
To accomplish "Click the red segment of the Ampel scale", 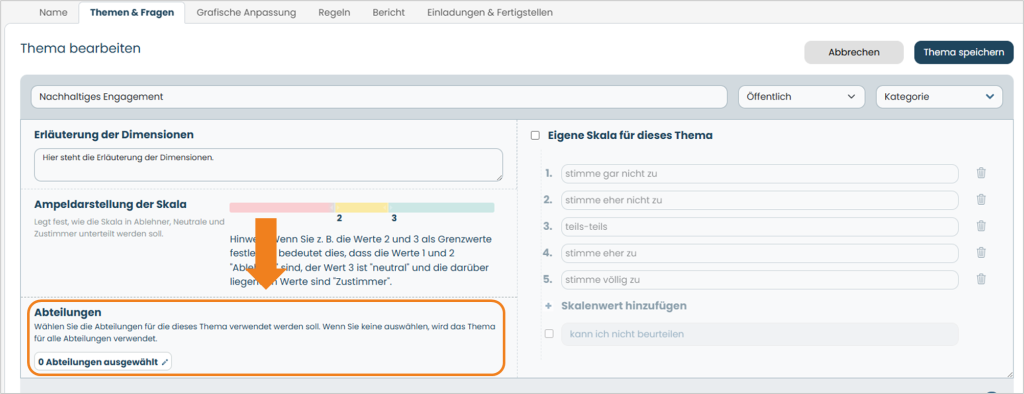I will pos(281,207).
